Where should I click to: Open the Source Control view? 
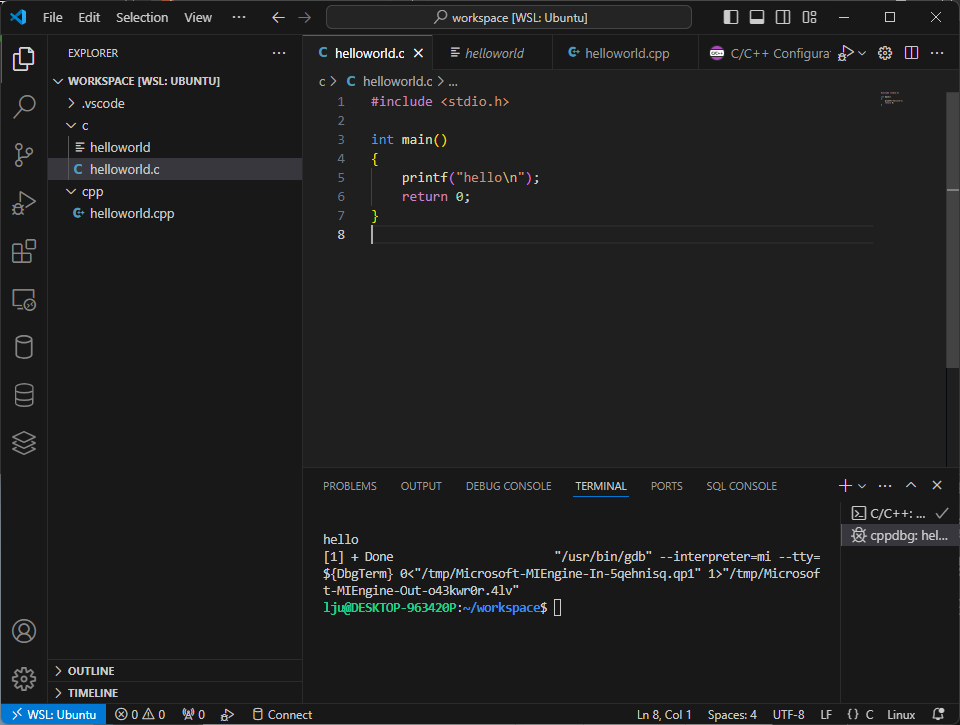[x=24, y=154]
